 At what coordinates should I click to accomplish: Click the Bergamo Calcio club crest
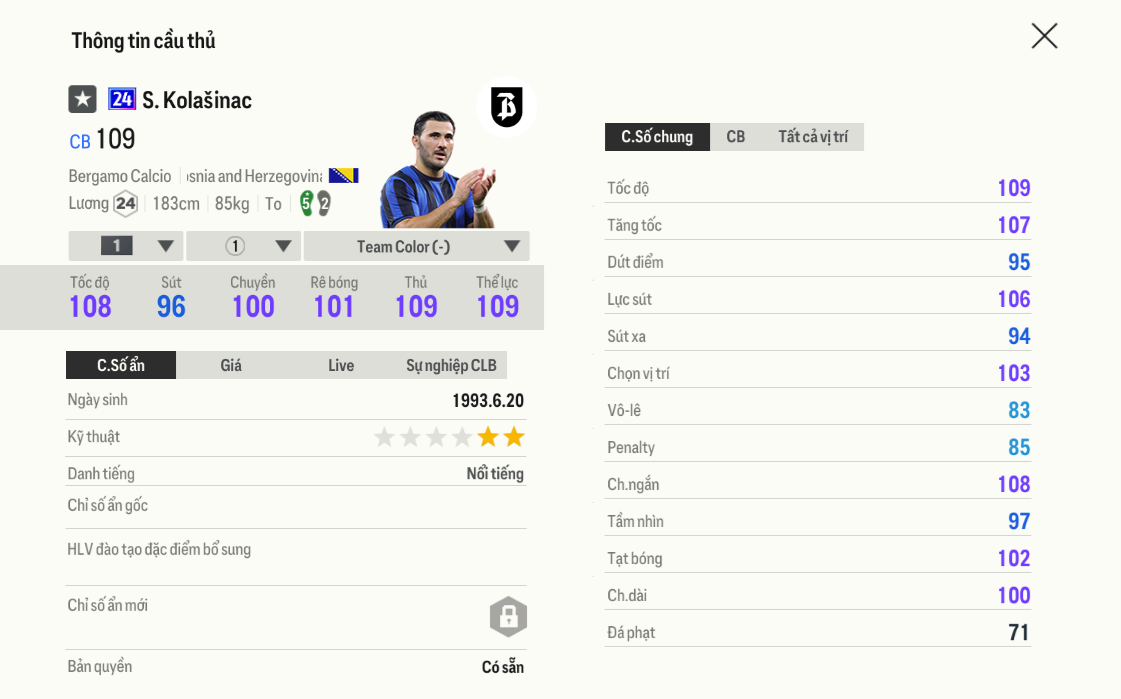click(507, 107)
